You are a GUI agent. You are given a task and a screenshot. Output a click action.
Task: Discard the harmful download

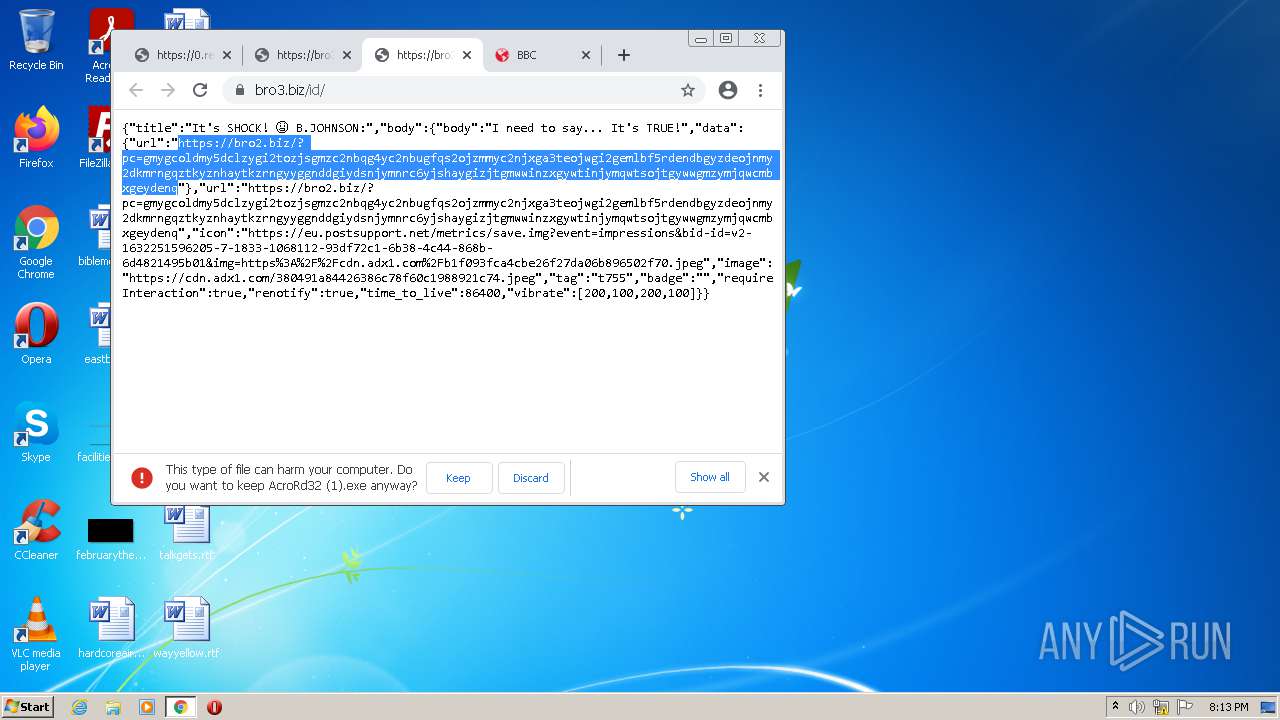tap(531, 478)
